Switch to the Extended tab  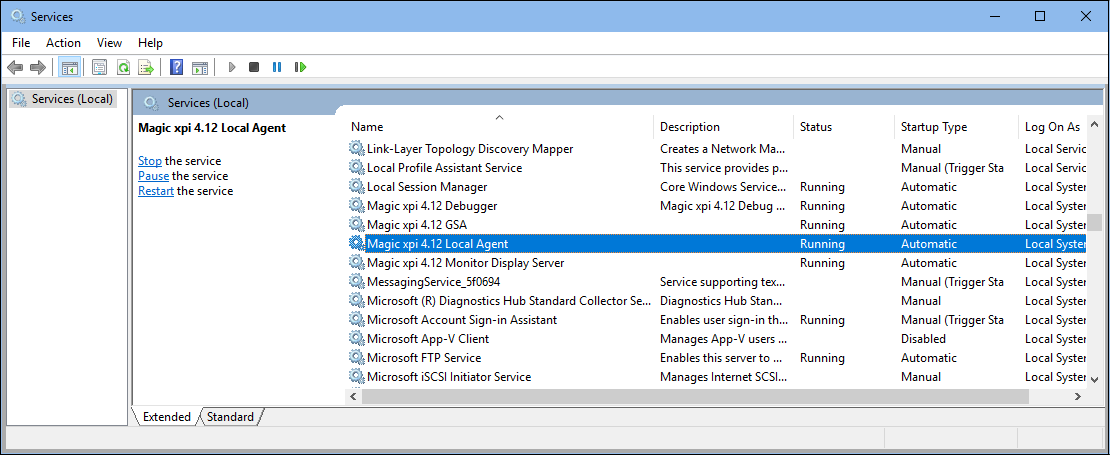167,417
